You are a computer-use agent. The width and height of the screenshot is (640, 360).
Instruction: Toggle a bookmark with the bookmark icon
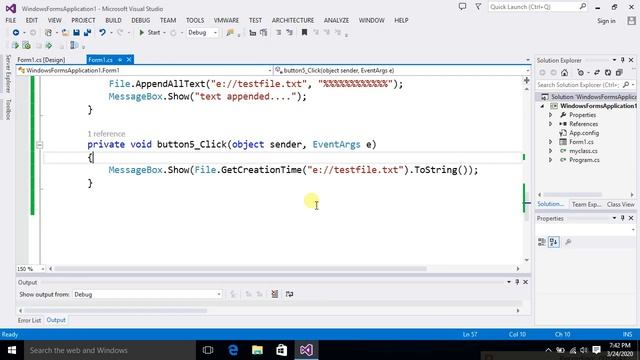click(304, 33)
